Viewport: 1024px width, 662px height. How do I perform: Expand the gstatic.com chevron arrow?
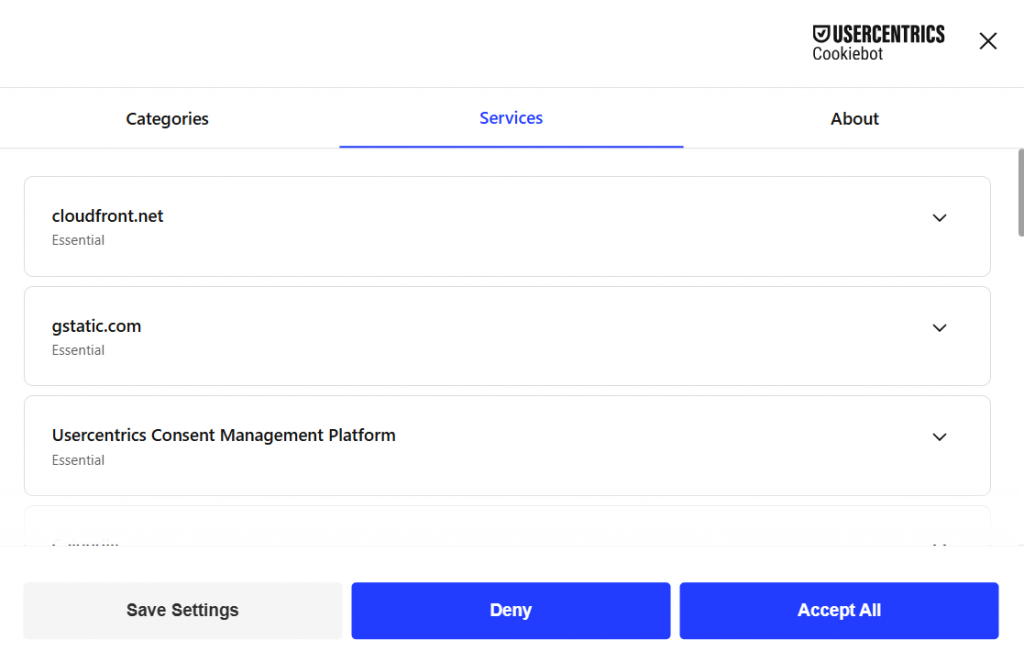pos(939,328)
